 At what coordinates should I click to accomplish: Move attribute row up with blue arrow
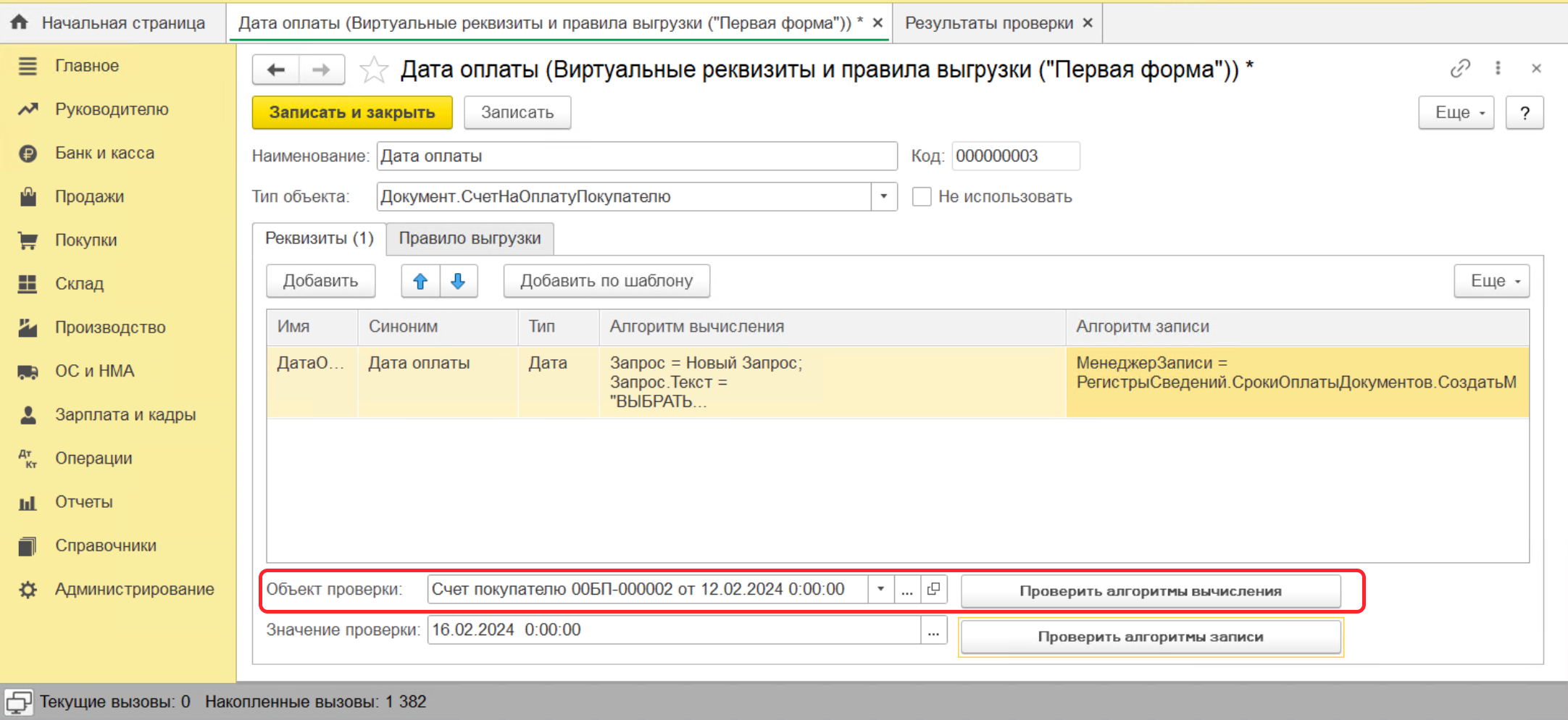tap(420, 281)
